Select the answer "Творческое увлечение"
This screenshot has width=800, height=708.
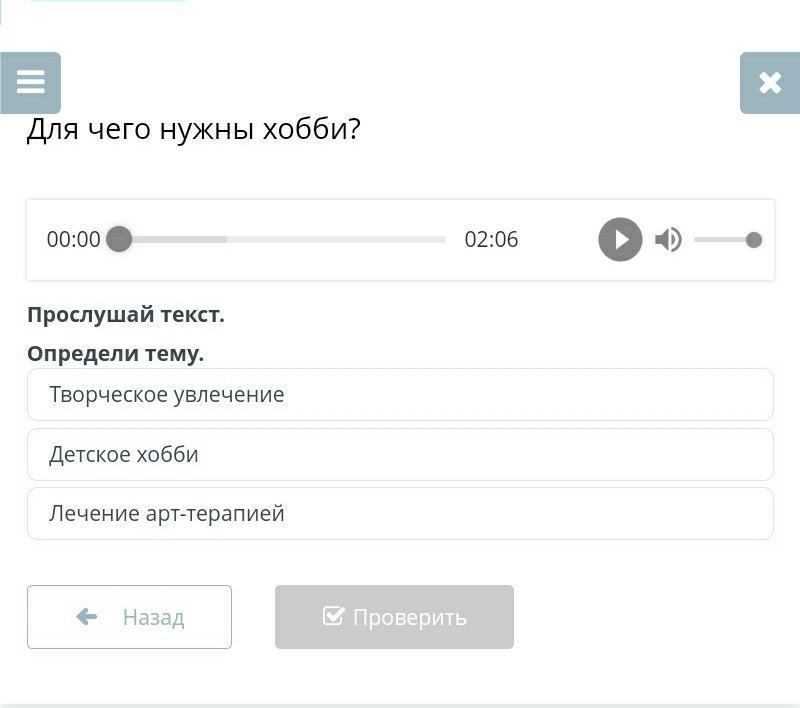[400, 395]
